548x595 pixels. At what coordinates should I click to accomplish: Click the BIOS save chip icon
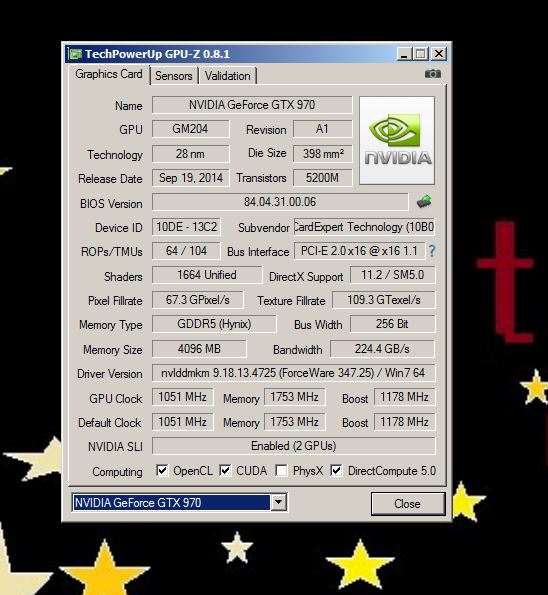(x=424, y=201)
